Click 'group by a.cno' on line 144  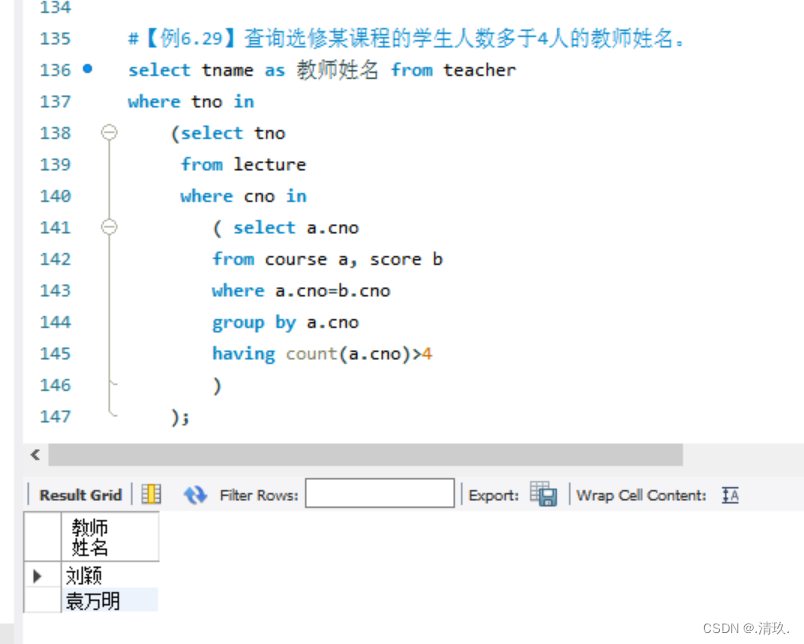(x=286, y=323)
